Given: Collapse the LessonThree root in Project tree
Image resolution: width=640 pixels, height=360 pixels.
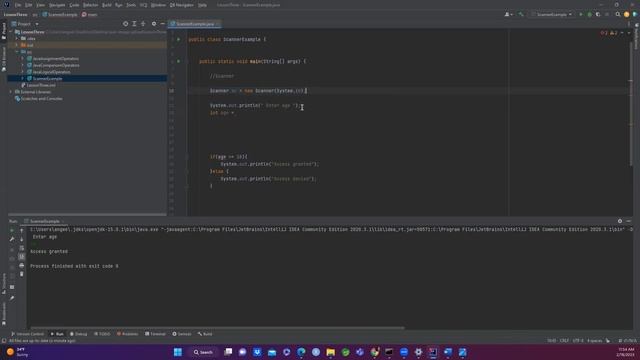Looking at the screenshot, I should tap(11, 32).
